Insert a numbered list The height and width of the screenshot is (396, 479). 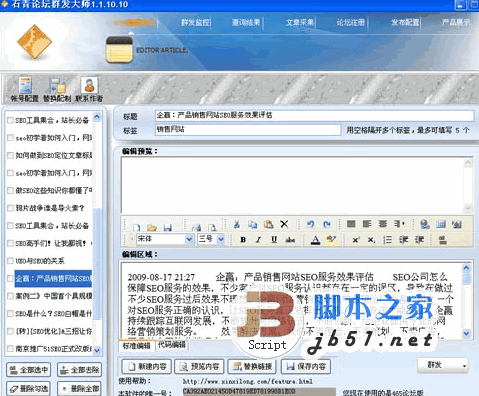[387, 240]
